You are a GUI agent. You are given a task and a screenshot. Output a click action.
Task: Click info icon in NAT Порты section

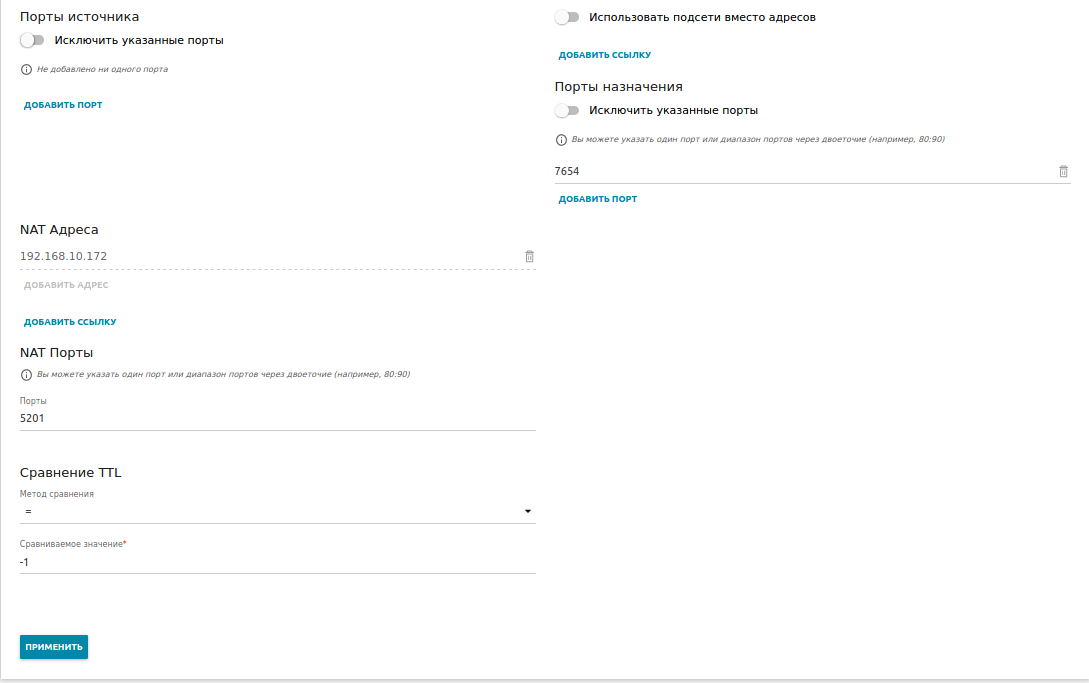26,375
